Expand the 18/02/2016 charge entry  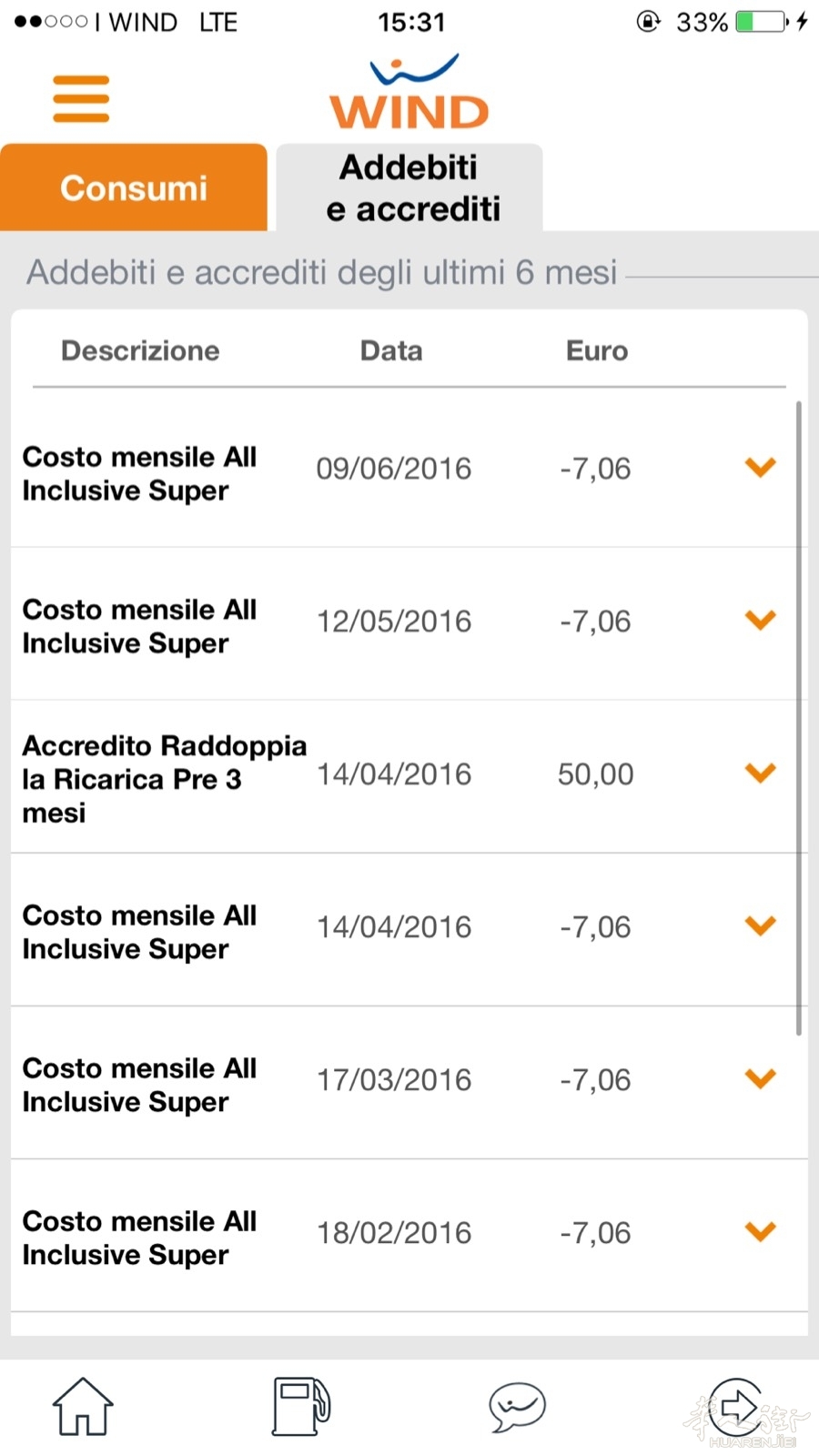point(760,1232)
